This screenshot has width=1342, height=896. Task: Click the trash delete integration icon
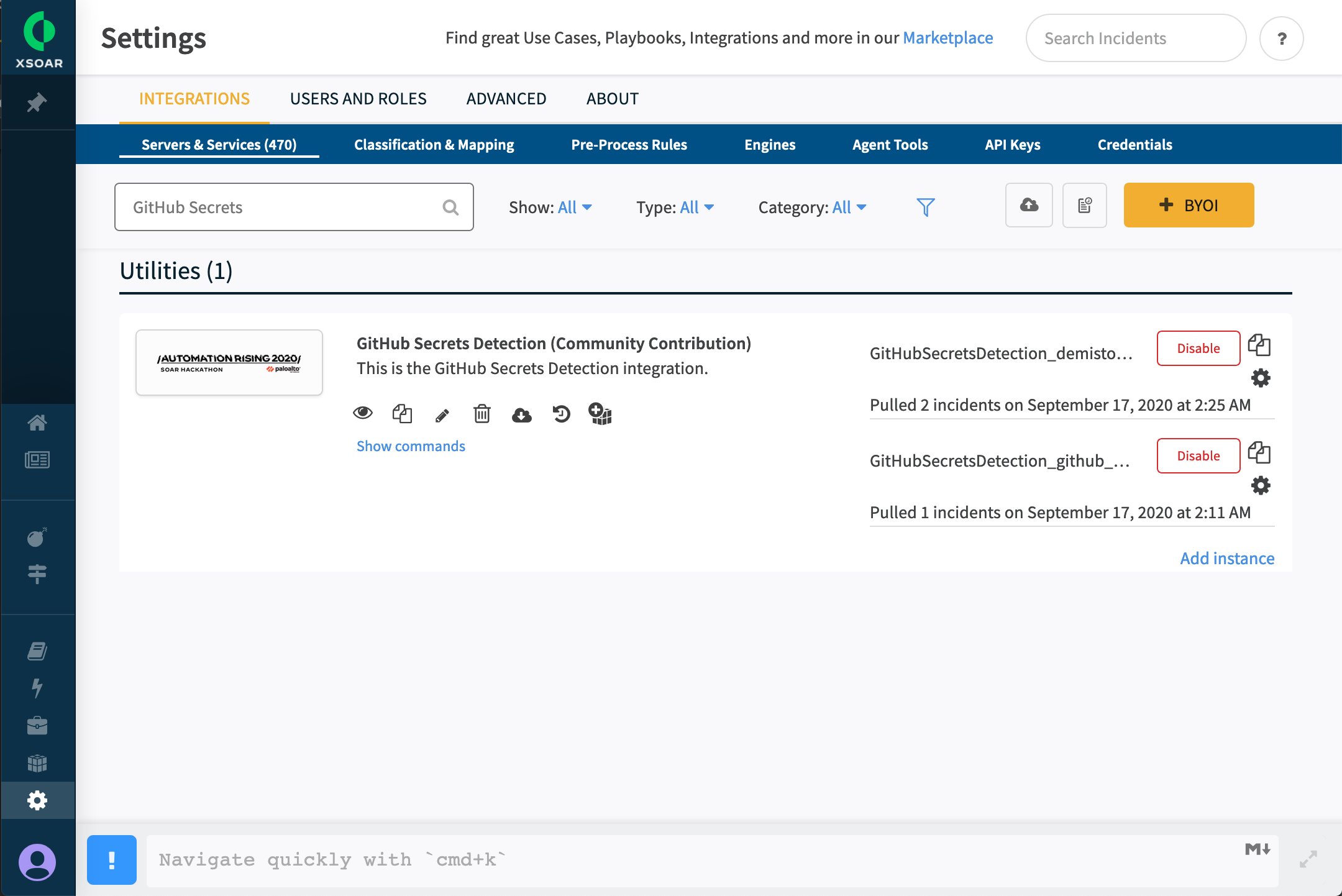(x=482, y=414)
